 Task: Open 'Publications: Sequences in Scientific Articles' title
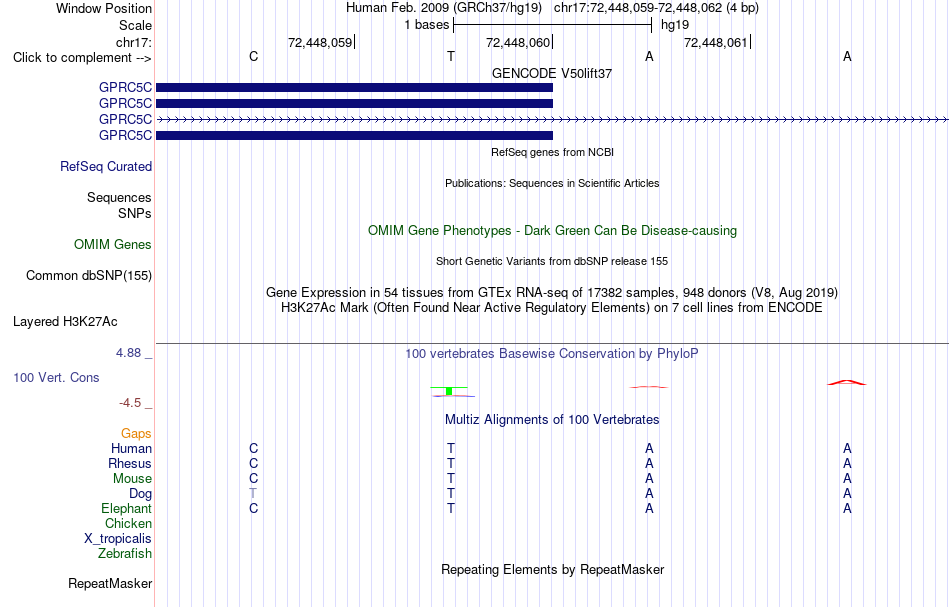552,183
